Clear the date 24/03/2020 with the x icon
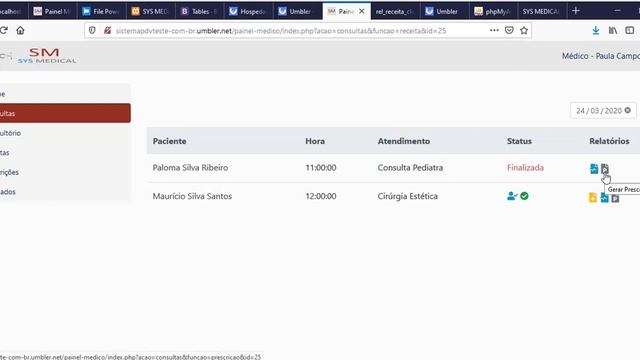 click(628, 110)
